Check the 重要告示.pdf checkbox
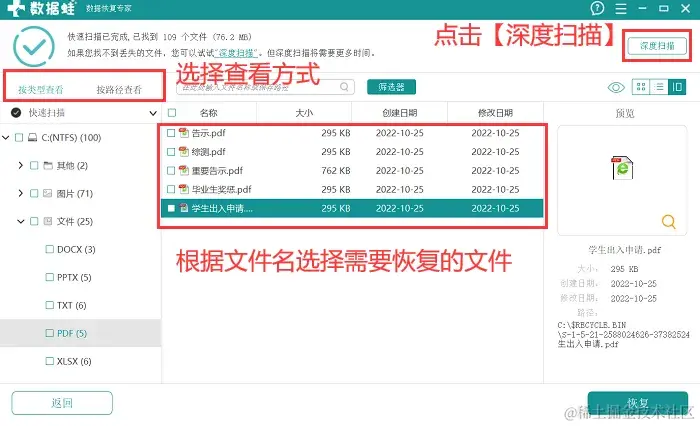 point(171,171)
